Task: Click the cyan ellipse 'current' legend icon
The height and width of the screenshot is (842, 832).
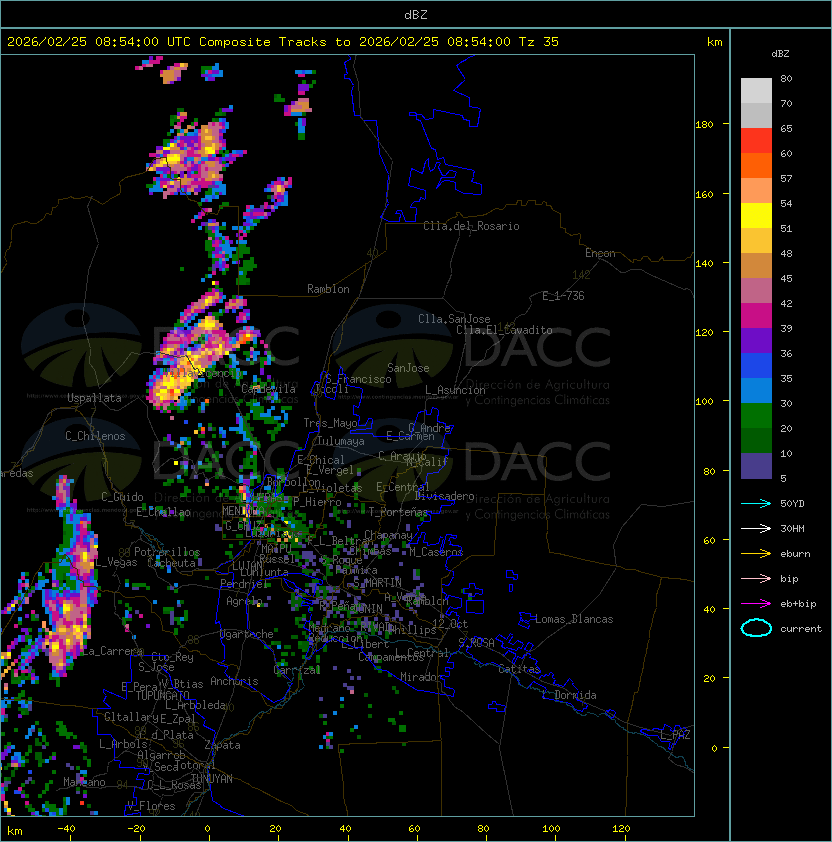Action: [756, 628]
